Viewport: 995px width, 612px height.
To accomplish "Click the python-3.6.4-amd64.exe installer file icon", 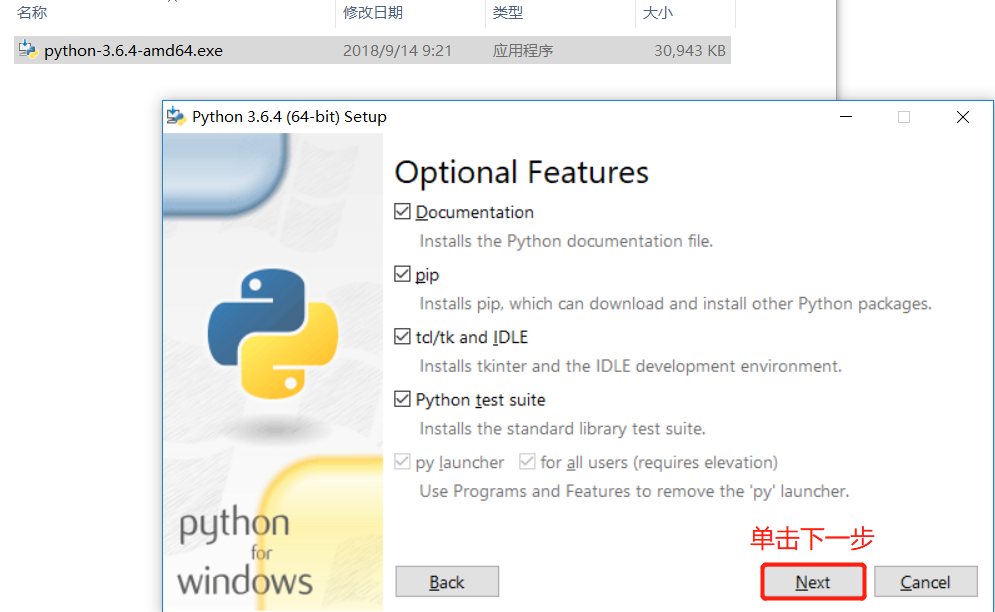I will (28, 50).
